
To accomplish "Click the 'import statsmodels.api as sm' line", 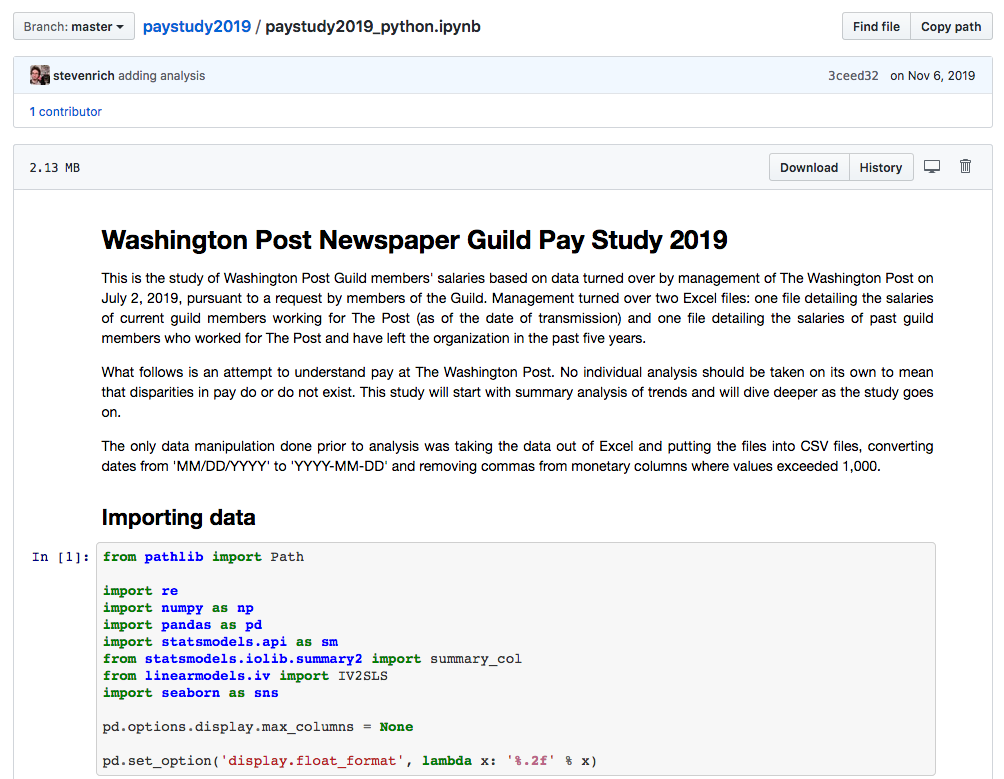I will click(x=220, y=641).
